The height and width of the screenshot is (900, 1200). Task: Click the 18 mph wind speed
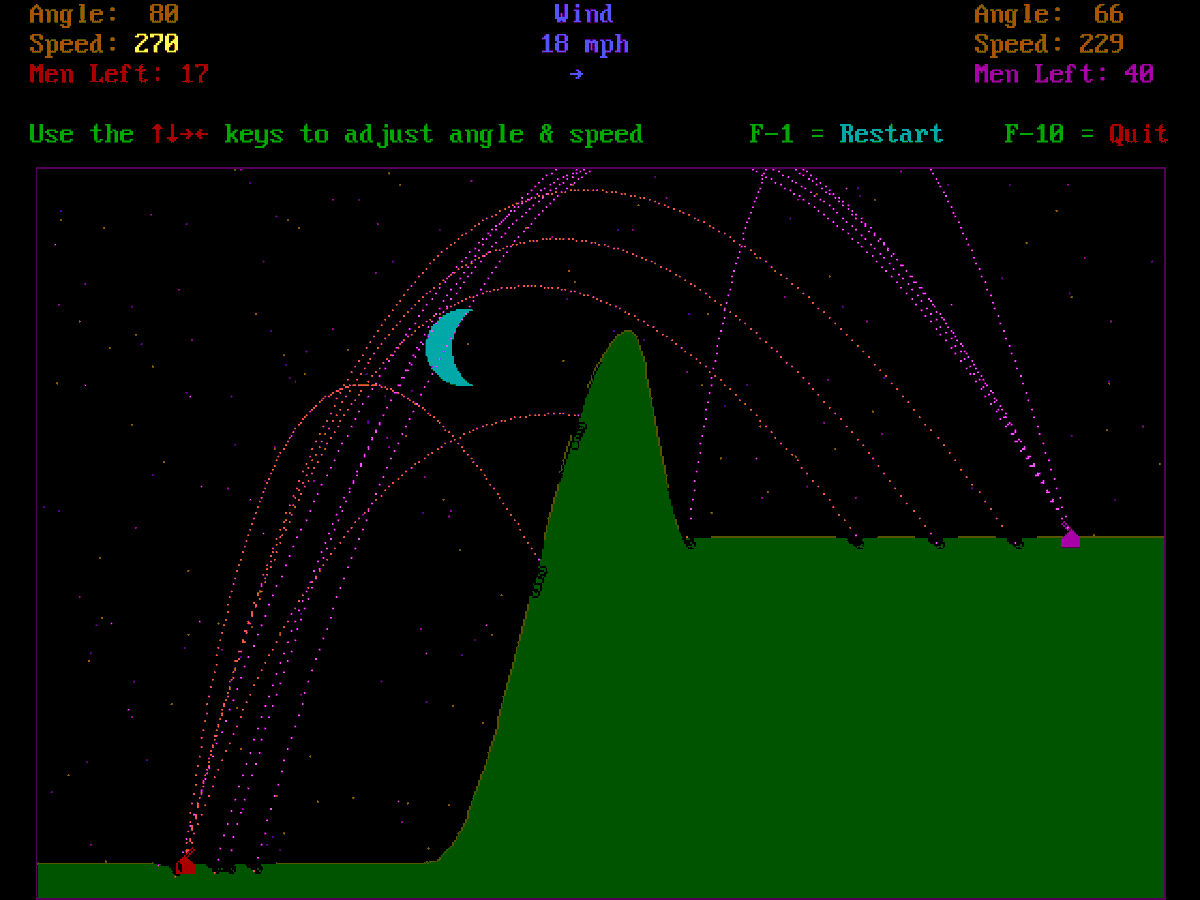584,44
